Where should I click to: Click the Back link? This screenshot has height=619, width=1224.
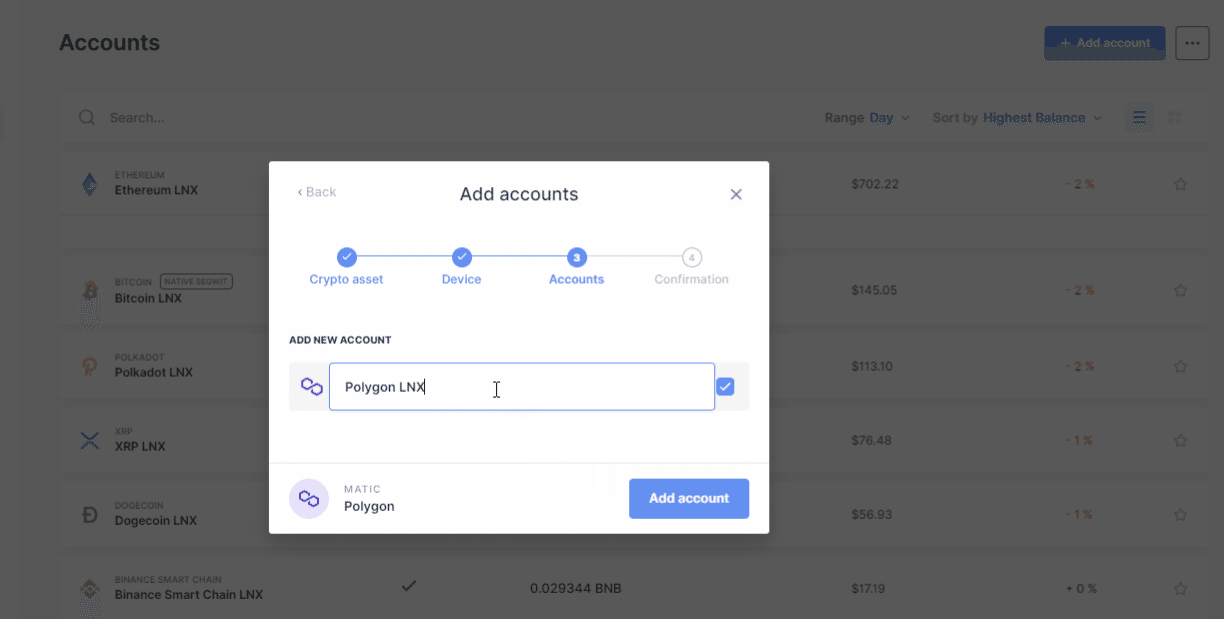pyautogui.click(x=317, y=192)
